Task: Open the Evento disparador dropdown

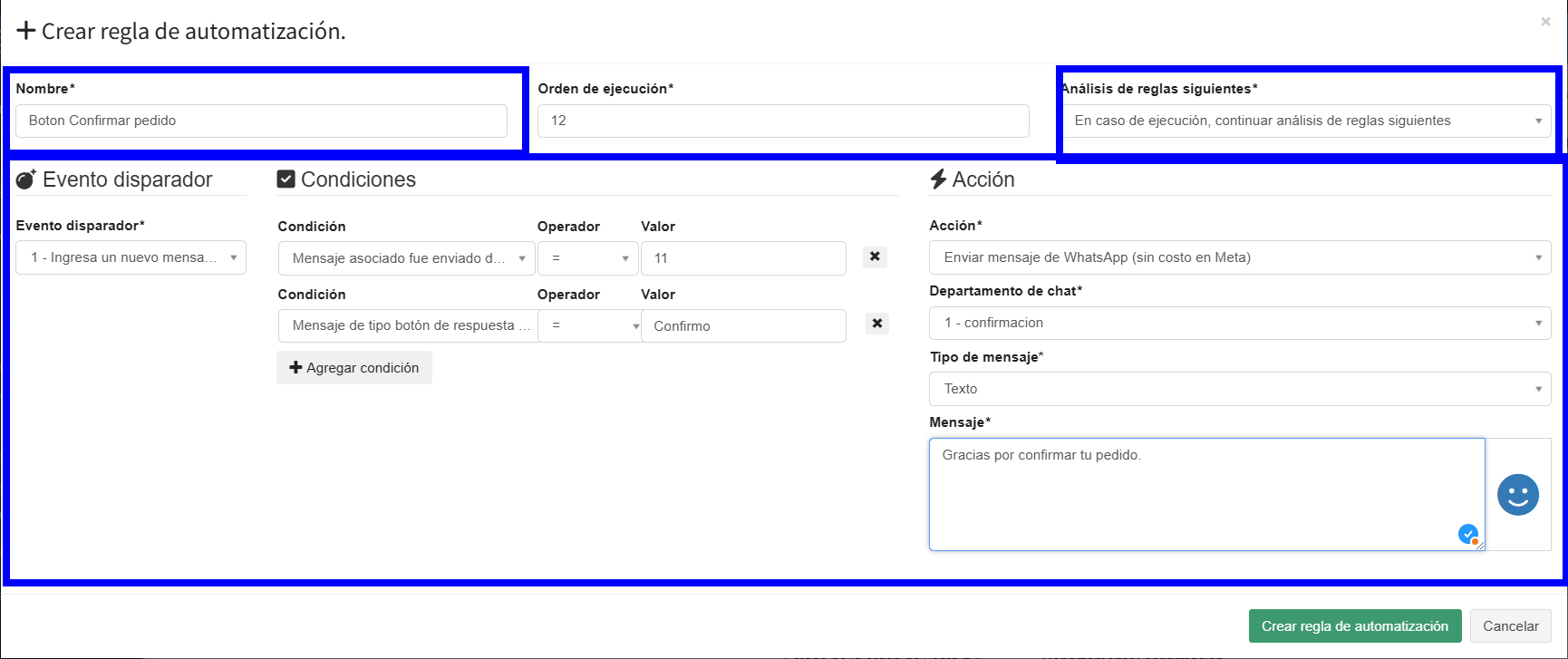Action: coord(131,257)
